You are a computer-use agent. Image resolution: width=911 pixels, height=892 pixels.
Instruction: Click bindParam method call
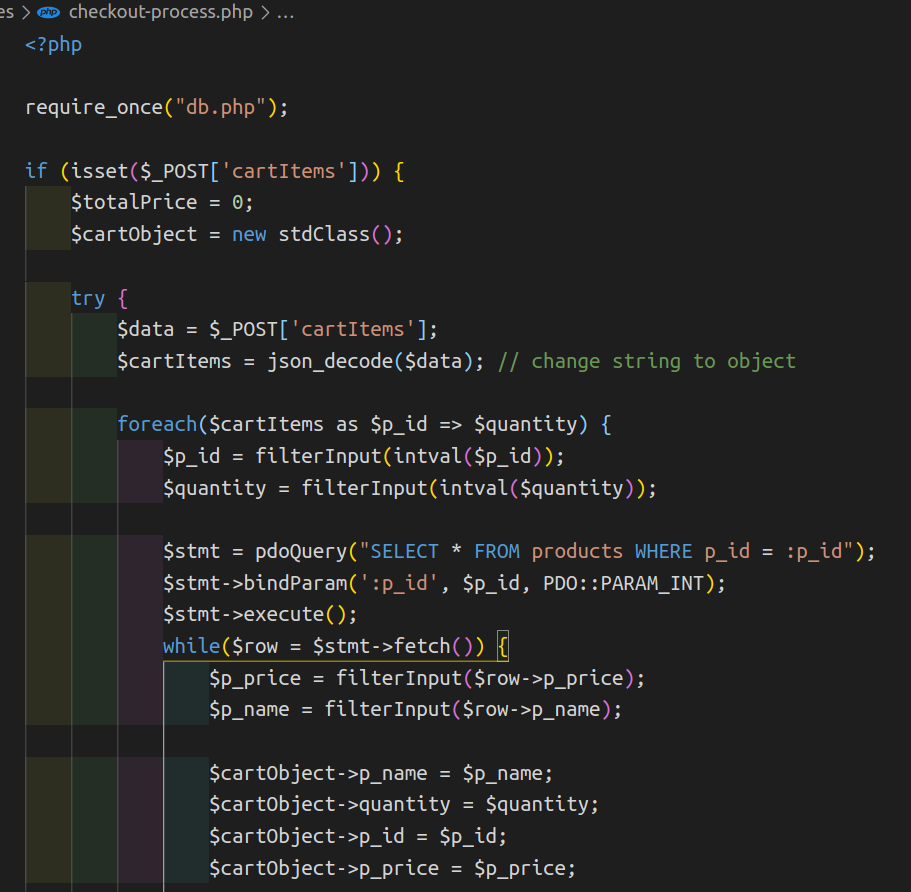(295, 583)
